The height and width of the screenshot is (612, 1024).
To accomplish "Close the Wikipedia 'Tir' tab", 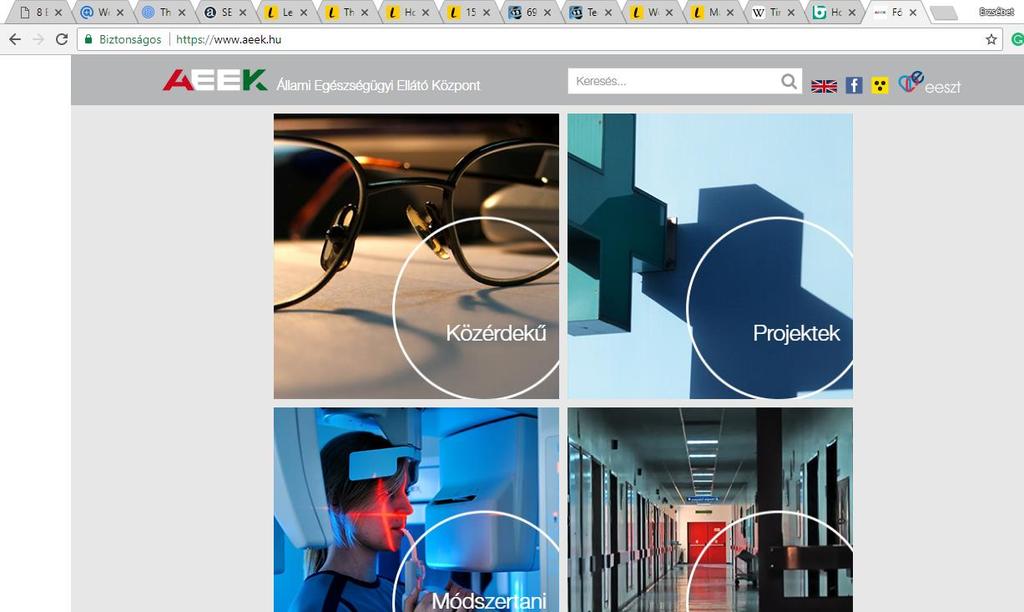I will [791, 12].
